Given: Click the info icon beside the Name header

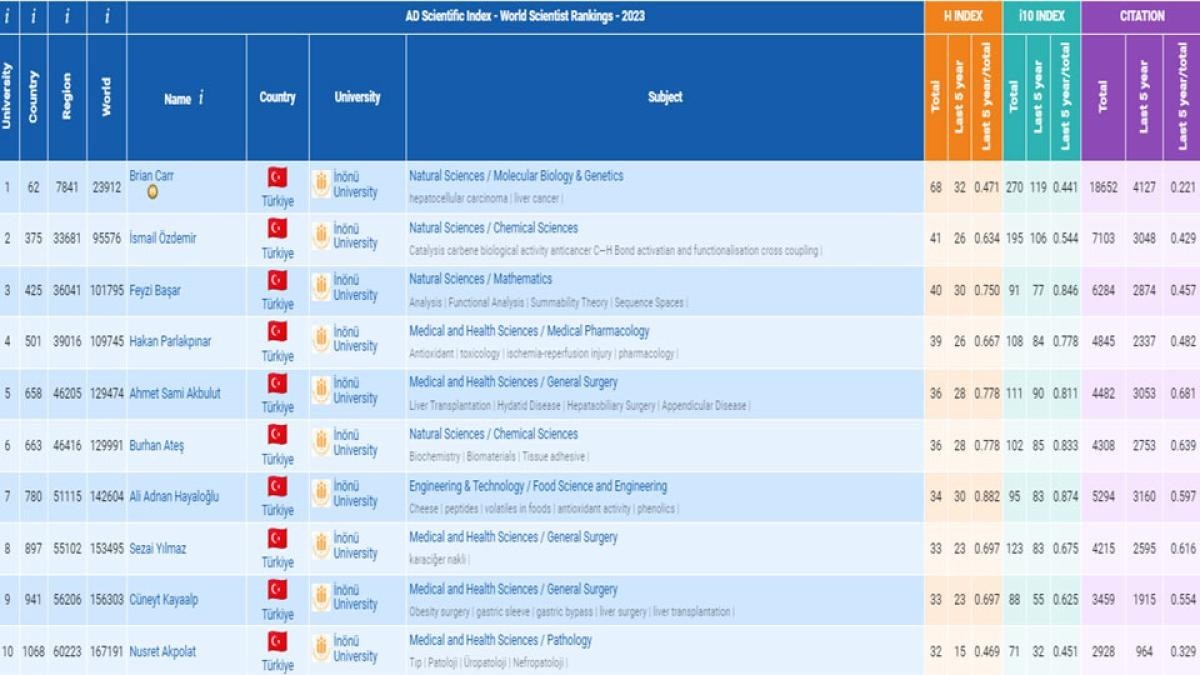Looking at the screenshot, I should [201, 97].
